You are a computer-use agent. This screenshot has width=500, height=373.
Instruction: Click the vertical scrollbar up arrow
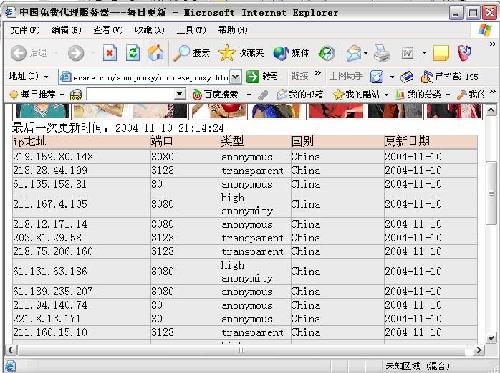point(491,110)
